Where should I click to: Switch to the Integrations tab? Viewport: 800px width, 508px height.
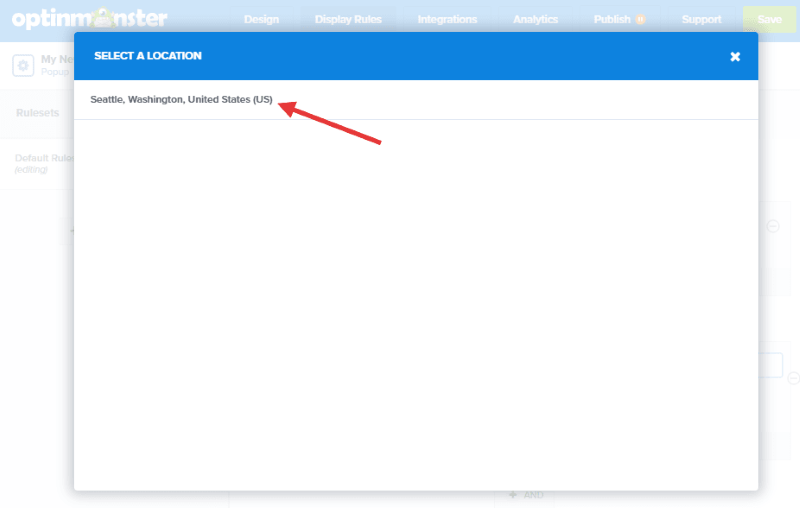pyautogui.click(x=447, y=19)
